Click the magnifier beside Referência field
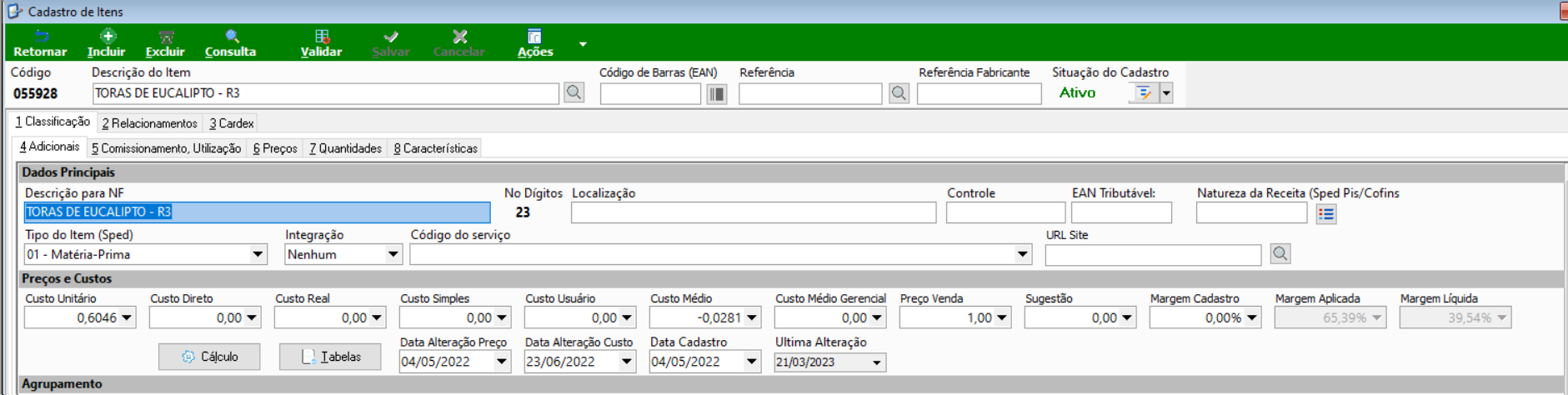Viewport: 1568px width, 395px height. pyautogui.click(x=899, y=93)
